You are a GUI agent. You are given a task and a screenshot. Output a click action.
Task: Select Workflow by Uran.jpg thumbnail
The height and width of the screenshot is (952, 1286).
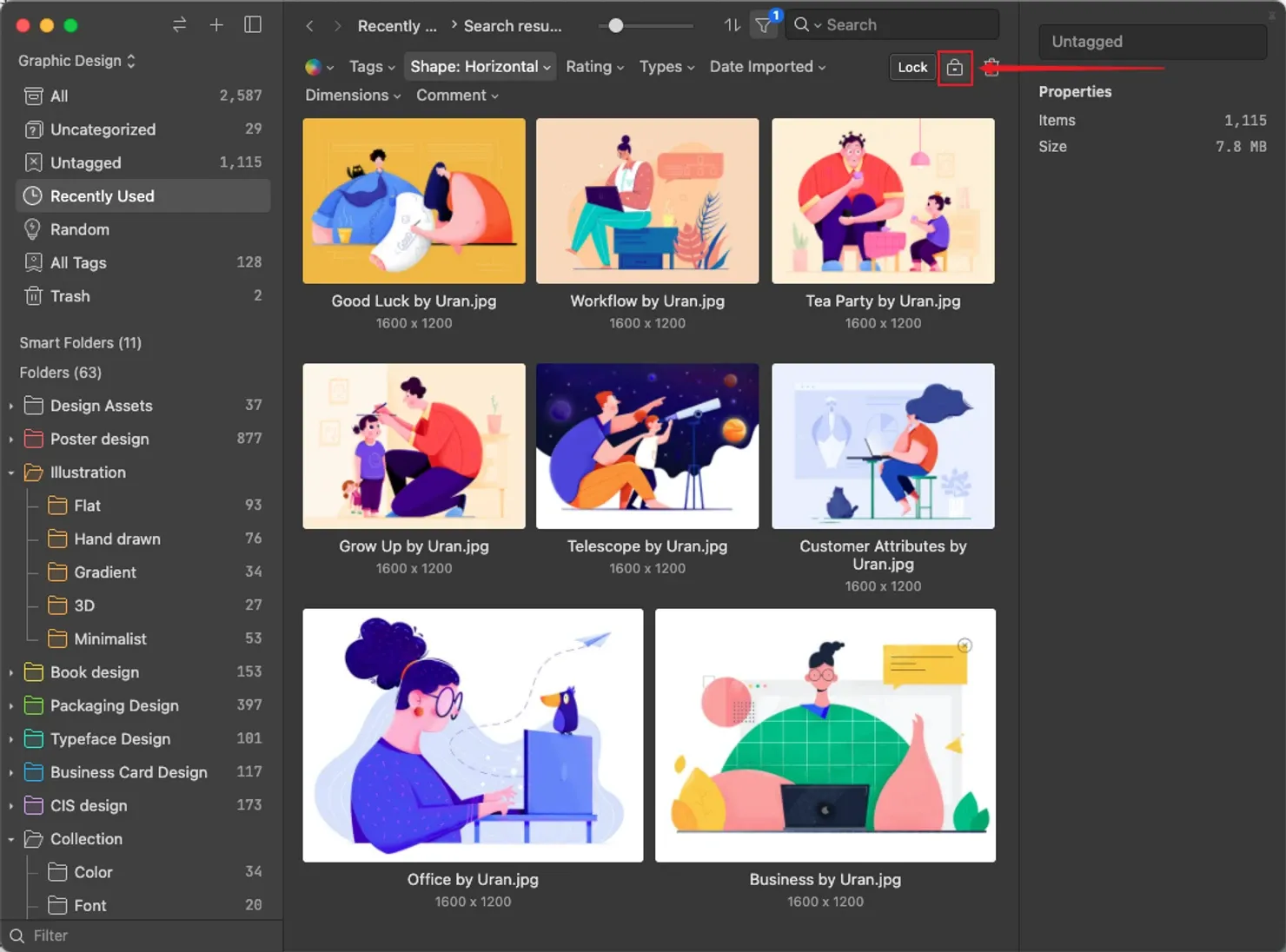pos(647,201)
